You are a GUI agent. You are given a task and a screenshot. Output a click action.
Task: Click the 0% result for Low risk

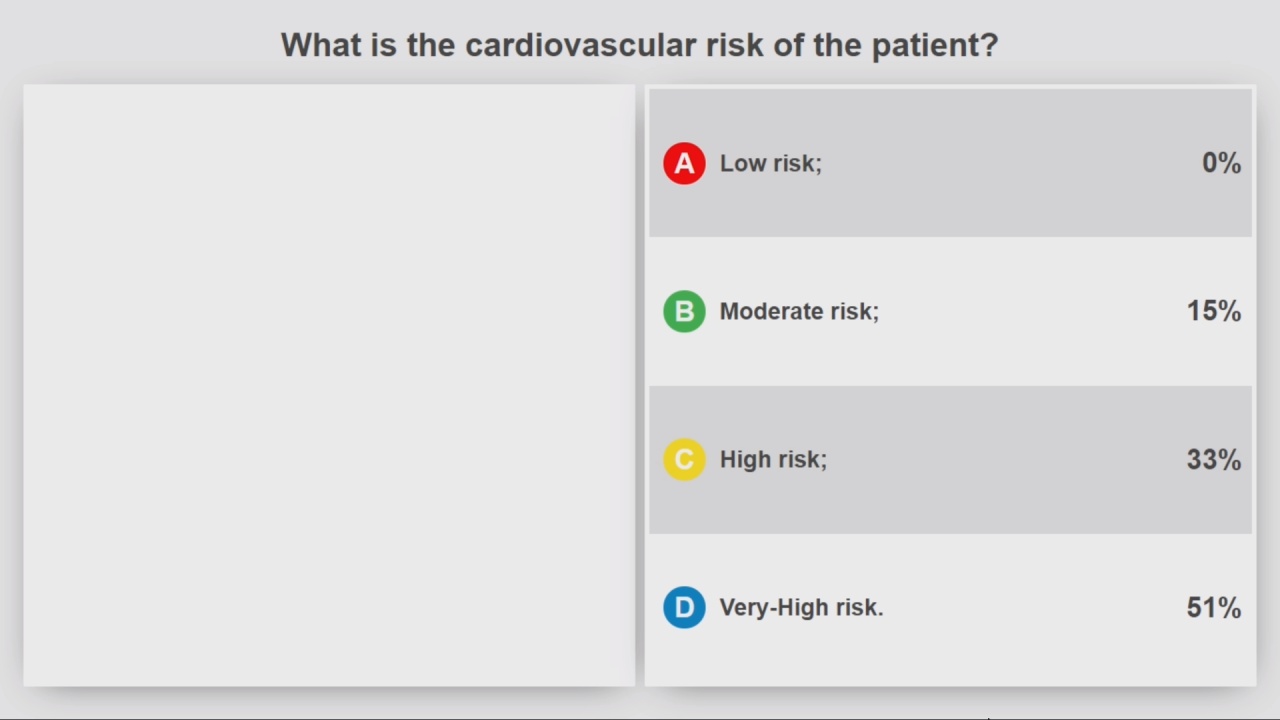click(1221, 163)
